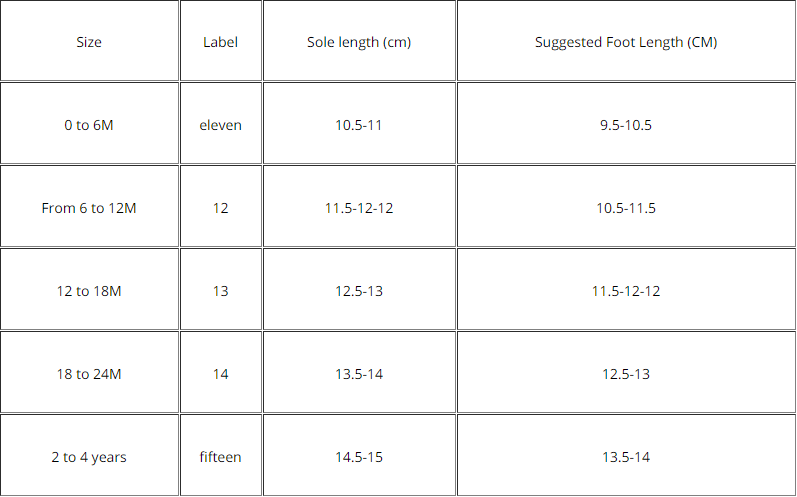This screenshot has height=497, width=797.
Task: Select the 18 to 24M size cell
Action: [x=89, y=374]
